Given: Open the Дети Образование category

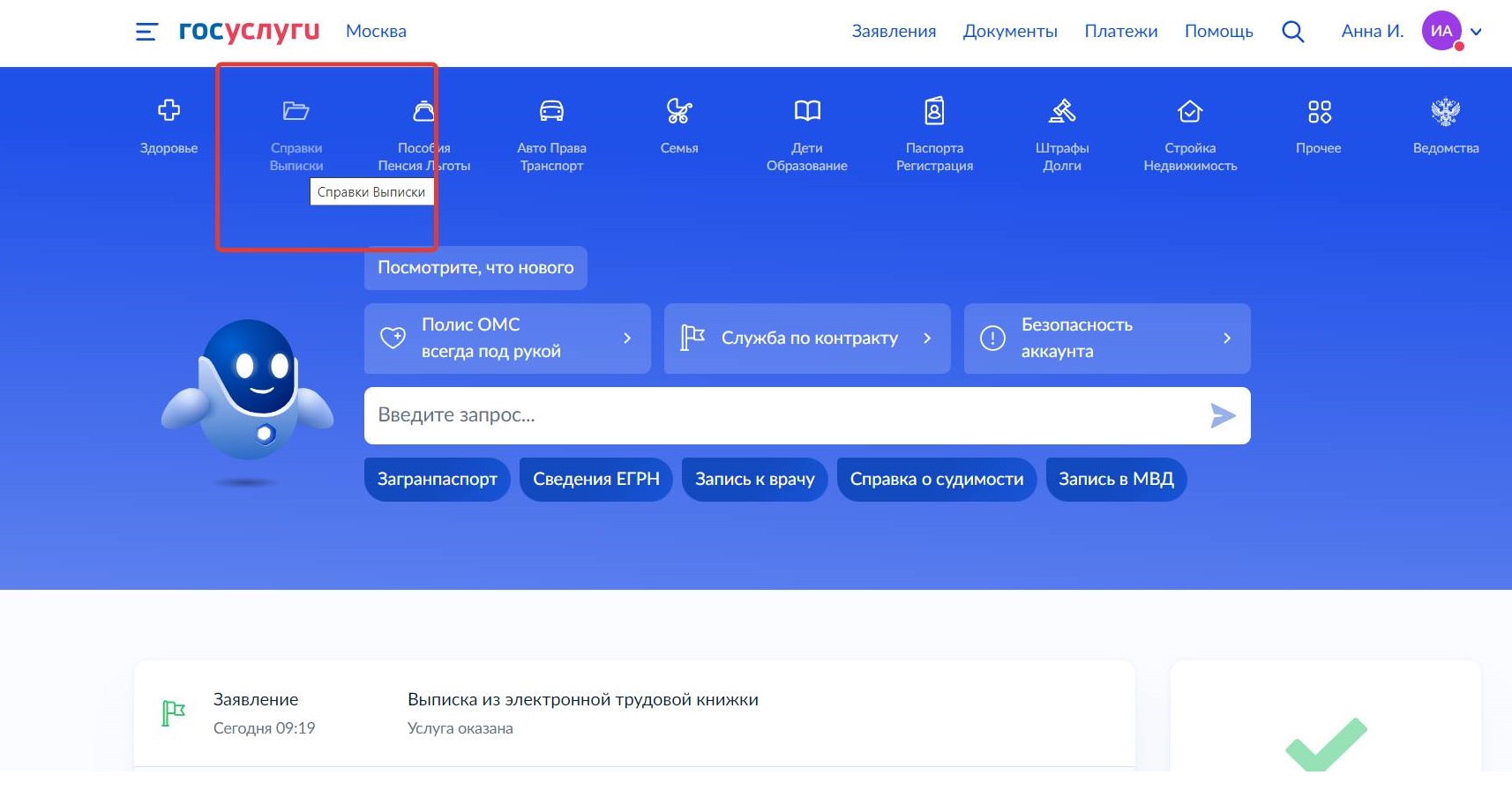Looking at the screenshot, I should point(807,136).
